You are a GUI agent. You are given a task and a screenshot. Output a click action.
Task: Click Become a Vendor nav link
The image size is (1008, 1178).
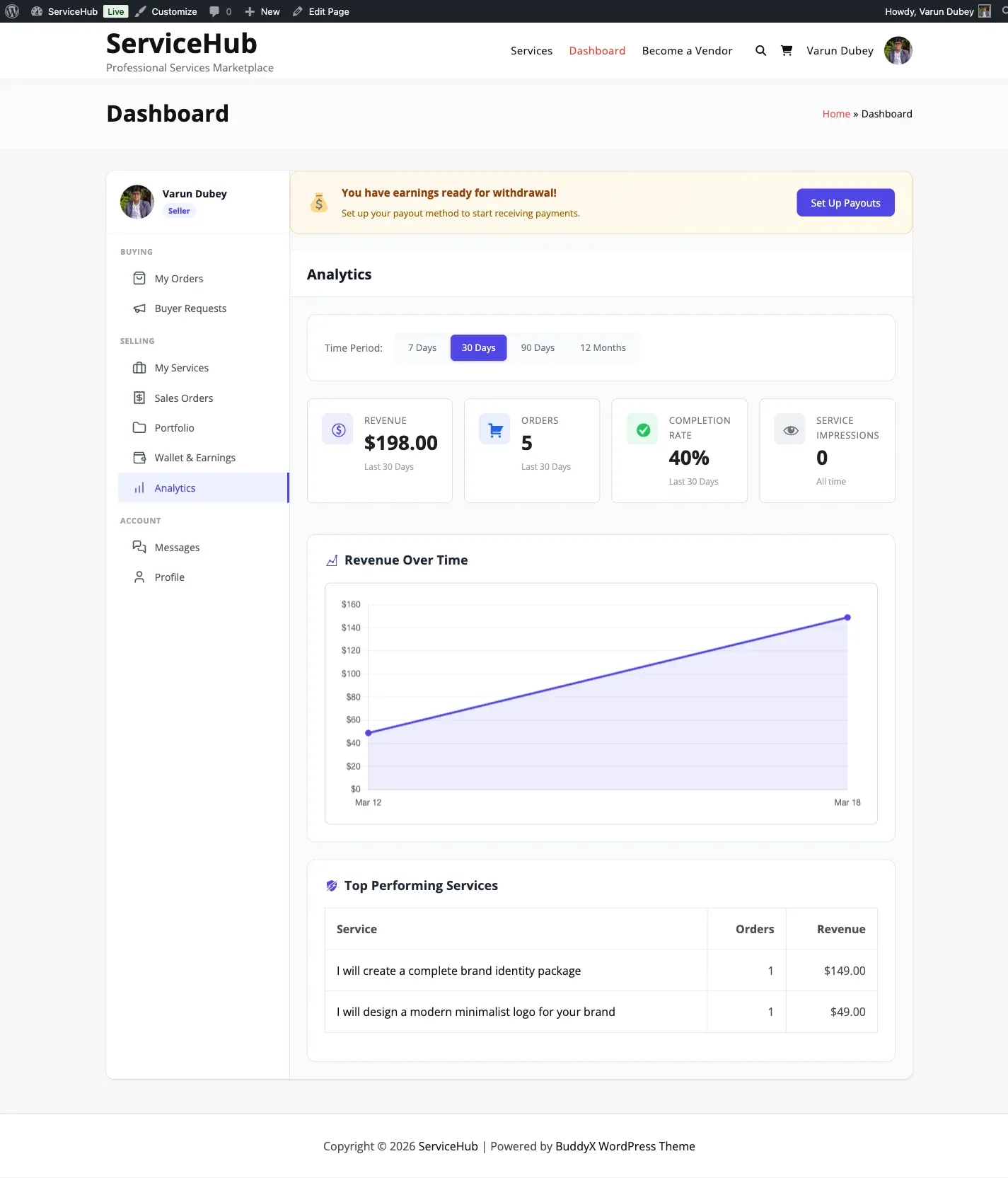(687, 51)
